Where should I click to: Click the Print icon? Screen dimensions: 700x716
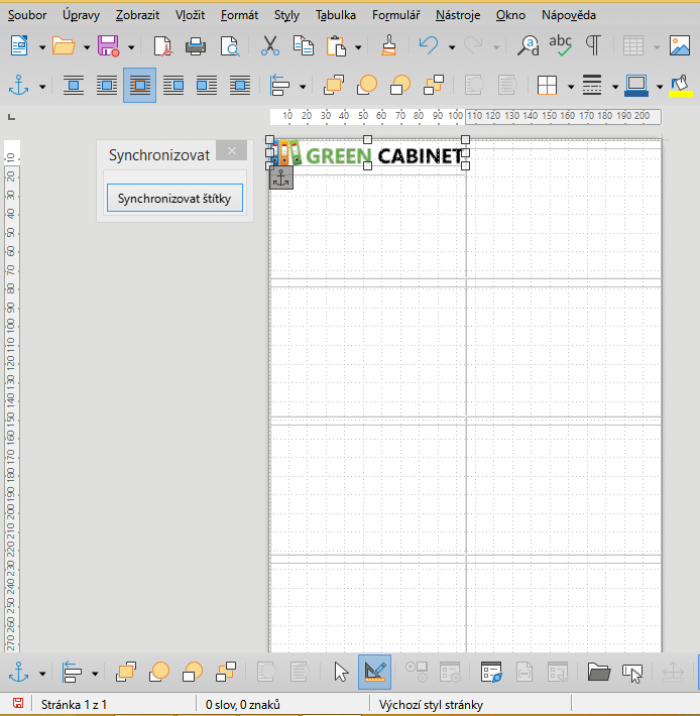pos(196,46)
